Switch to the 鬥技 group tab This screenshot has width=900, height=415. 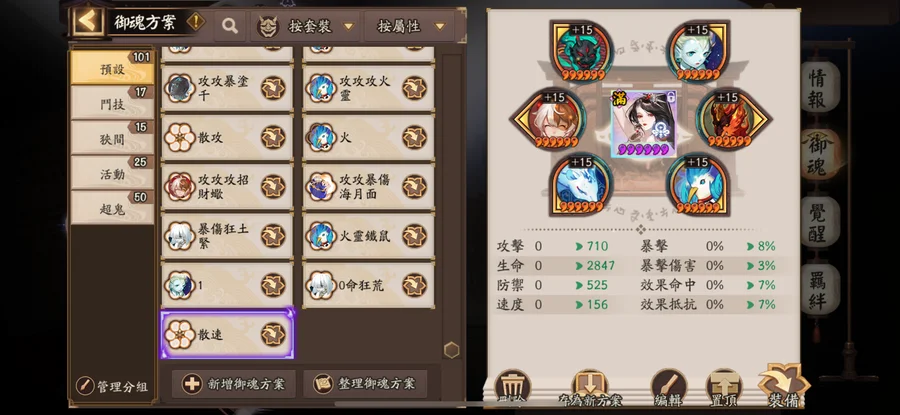click(x=112, y=103)
